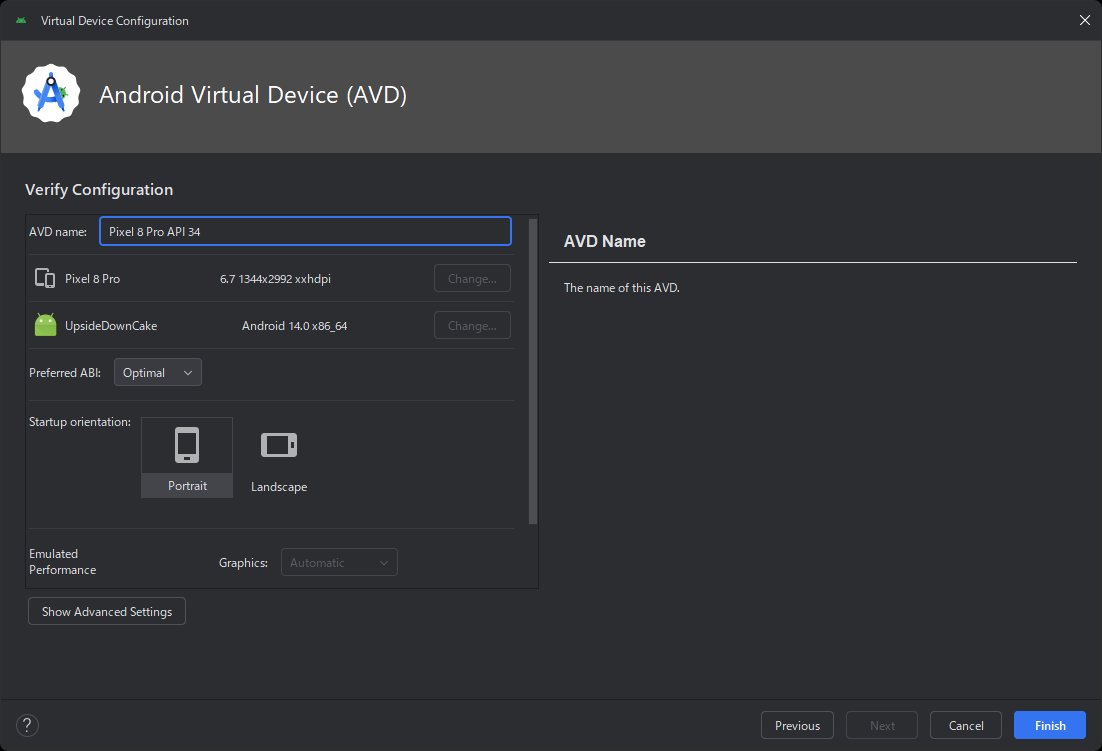
Task: Click the phone device icon next to Pixel 8 Pro
Action: pyautogui.click(x=45, y=278)
